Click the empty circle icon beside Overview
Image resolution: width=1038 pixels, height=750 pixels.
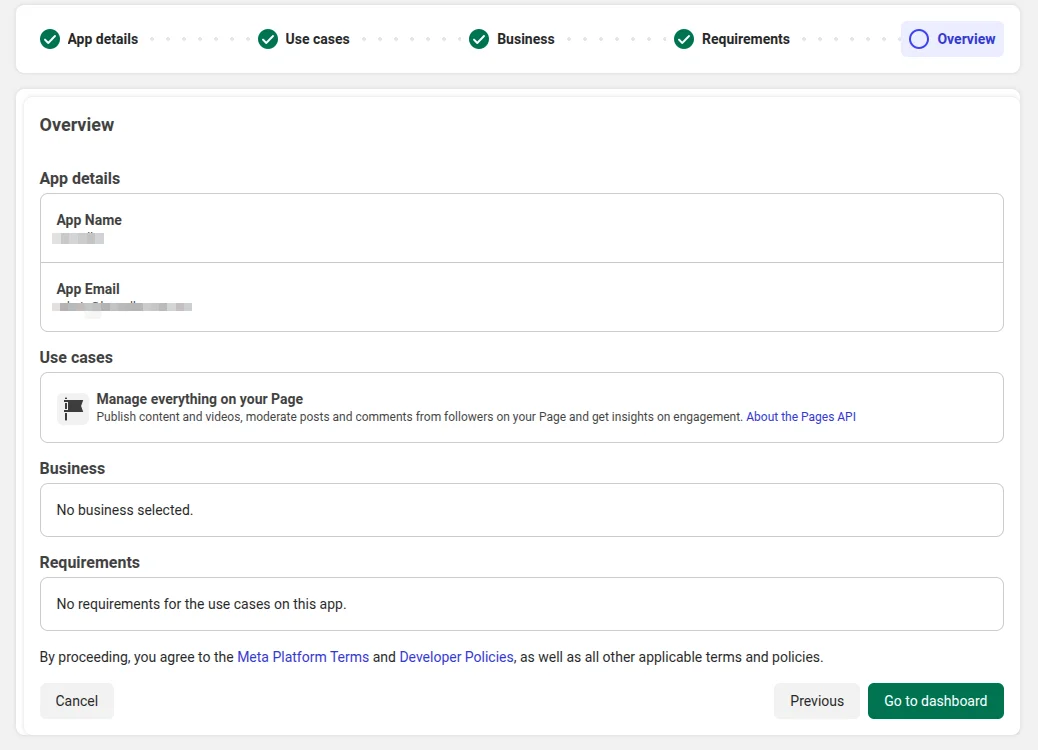point(919,39)
